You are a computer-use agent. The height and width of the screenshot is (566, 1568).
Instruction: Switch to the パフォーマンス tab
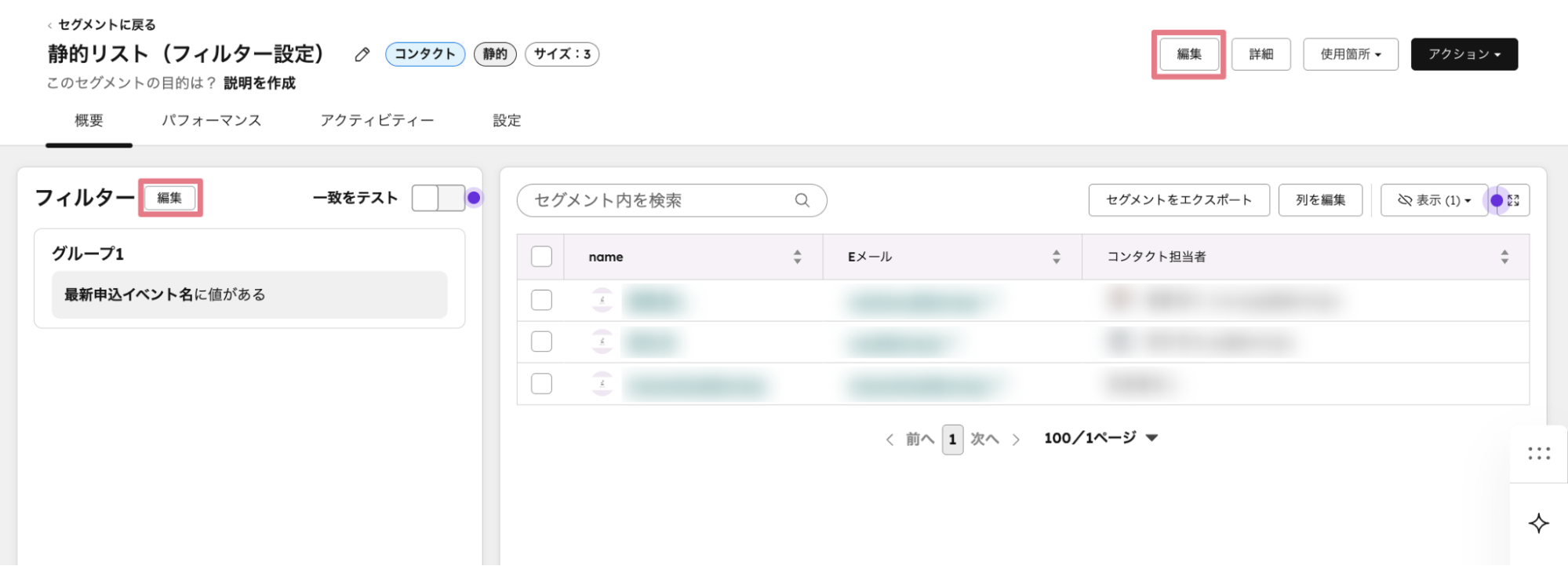pyautogui.click(x=211, y=121)
